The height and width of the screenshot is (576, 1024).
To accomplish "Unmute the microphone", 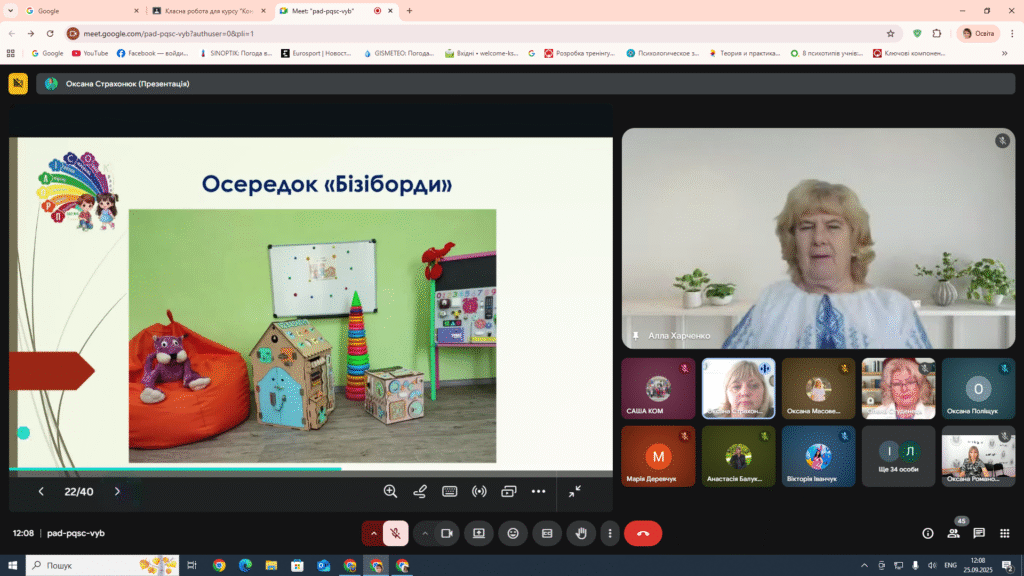I will point(395,534).
